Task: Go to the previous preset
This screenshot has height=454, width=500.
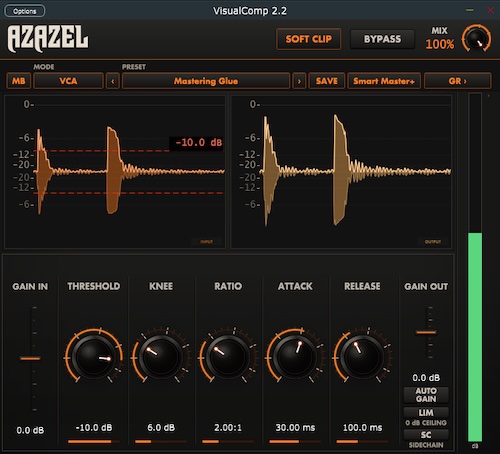Action: click(x=113, y=81)
